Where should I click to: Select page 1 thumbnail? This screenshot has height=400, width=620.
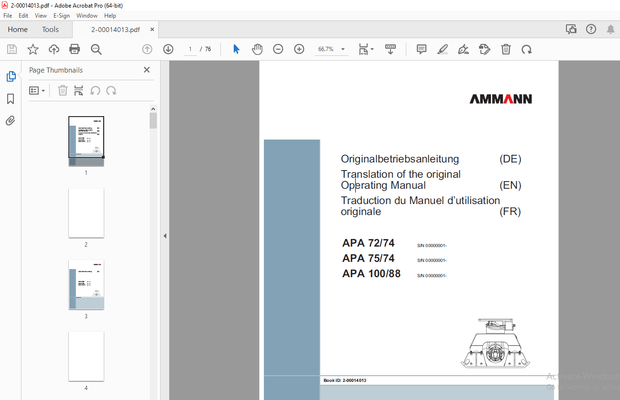86,141
